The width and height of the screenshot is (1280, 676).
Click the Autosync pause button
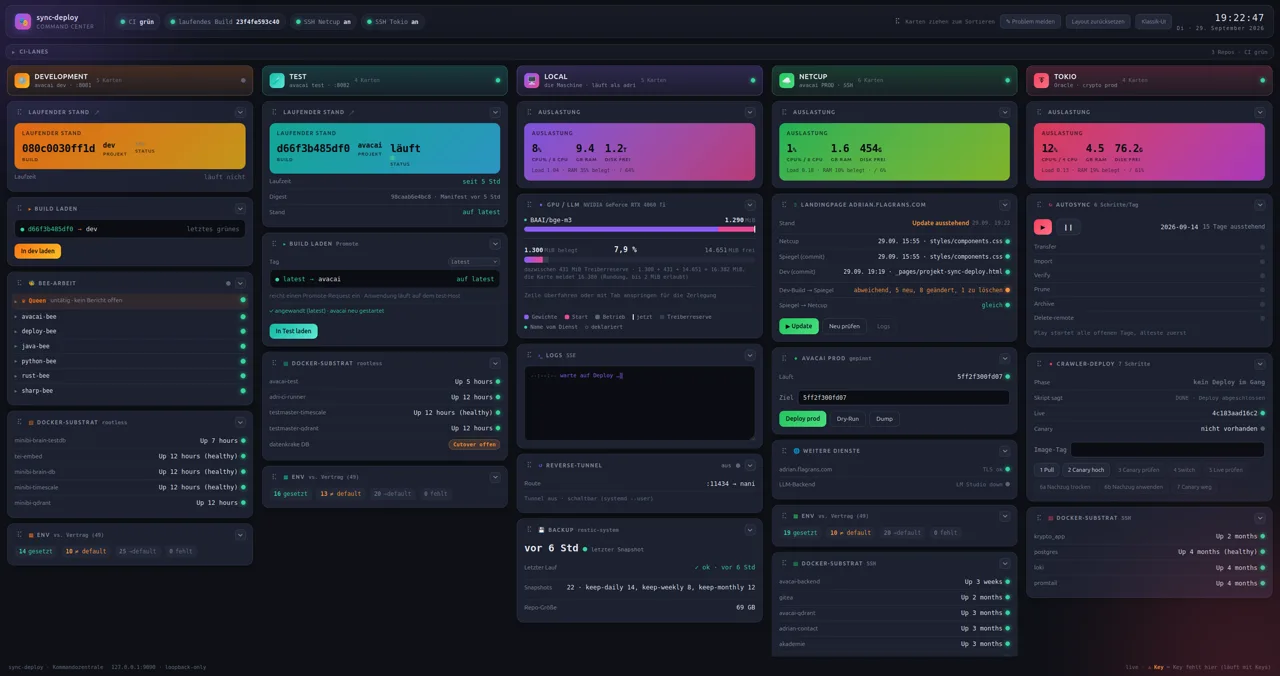1068,227
